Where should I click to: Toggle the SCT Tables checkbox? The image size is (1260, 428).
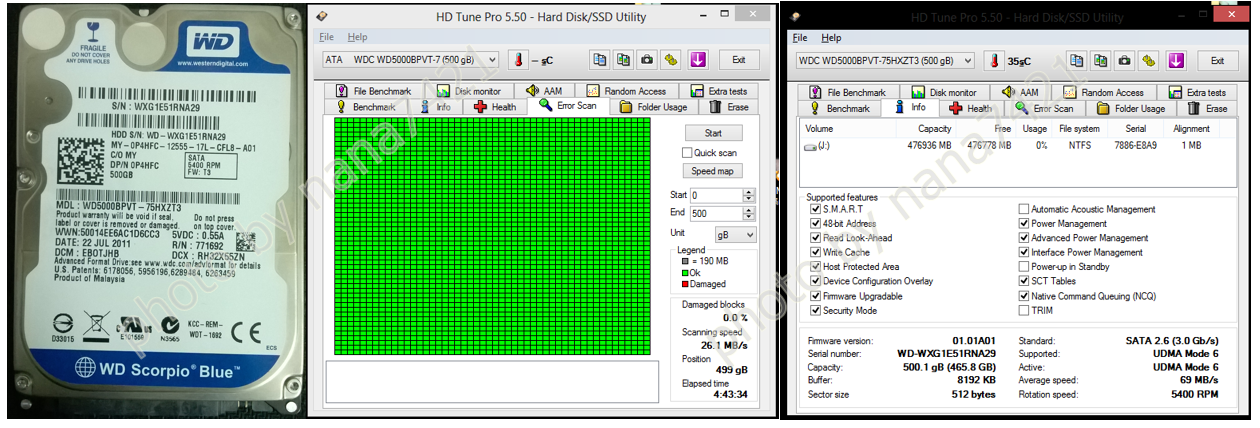(1024, 282)
